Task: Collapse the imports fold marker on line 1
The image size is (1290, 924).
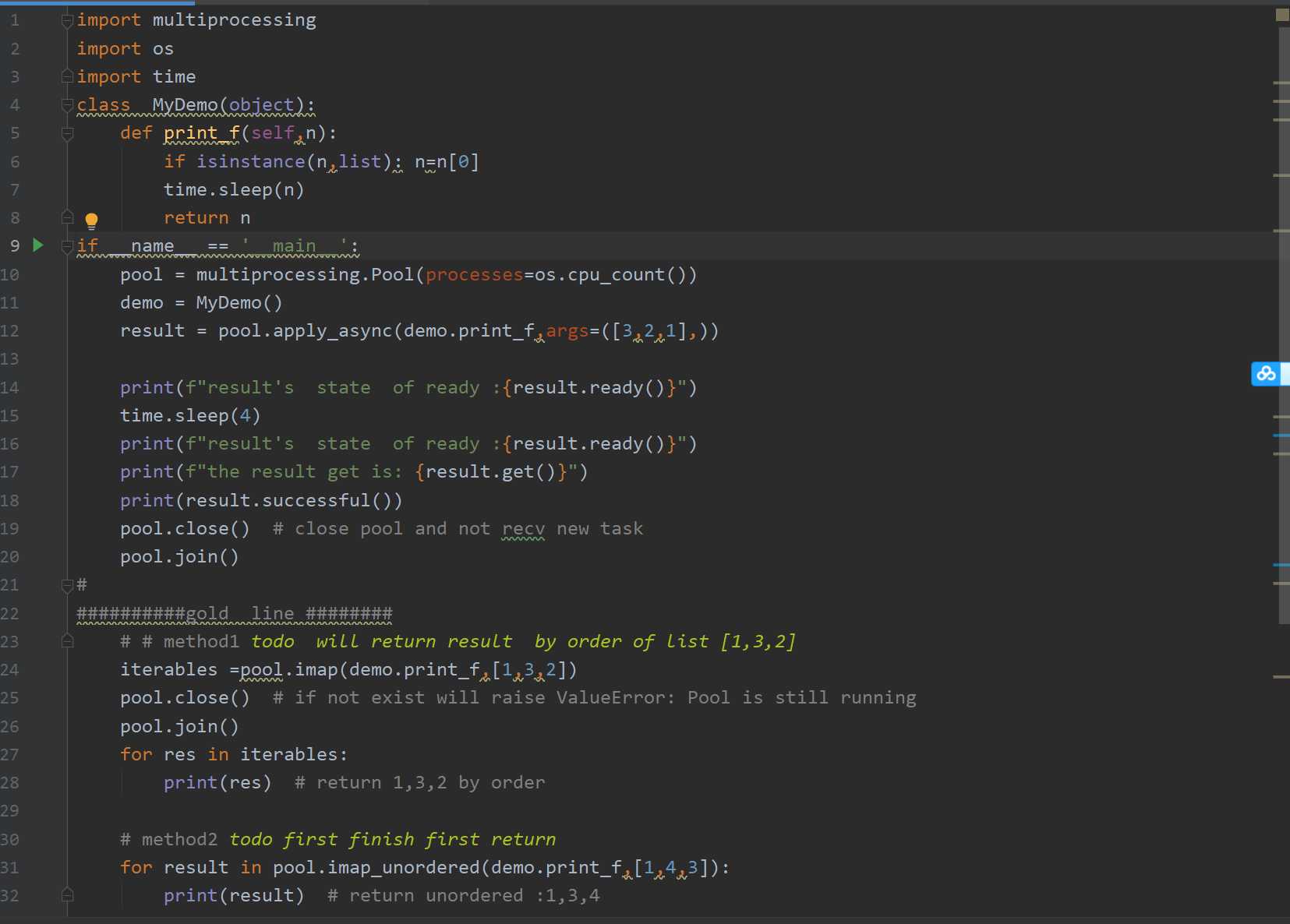Action: 68,21
